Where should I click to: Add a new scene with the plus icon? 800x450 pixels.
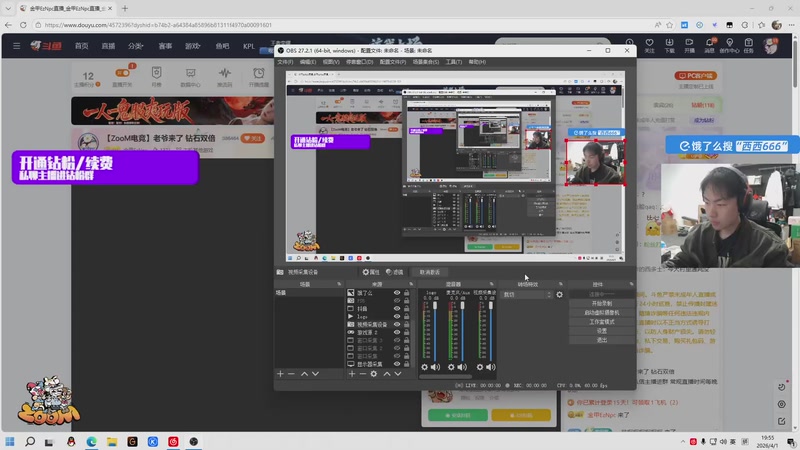(280, 374)
